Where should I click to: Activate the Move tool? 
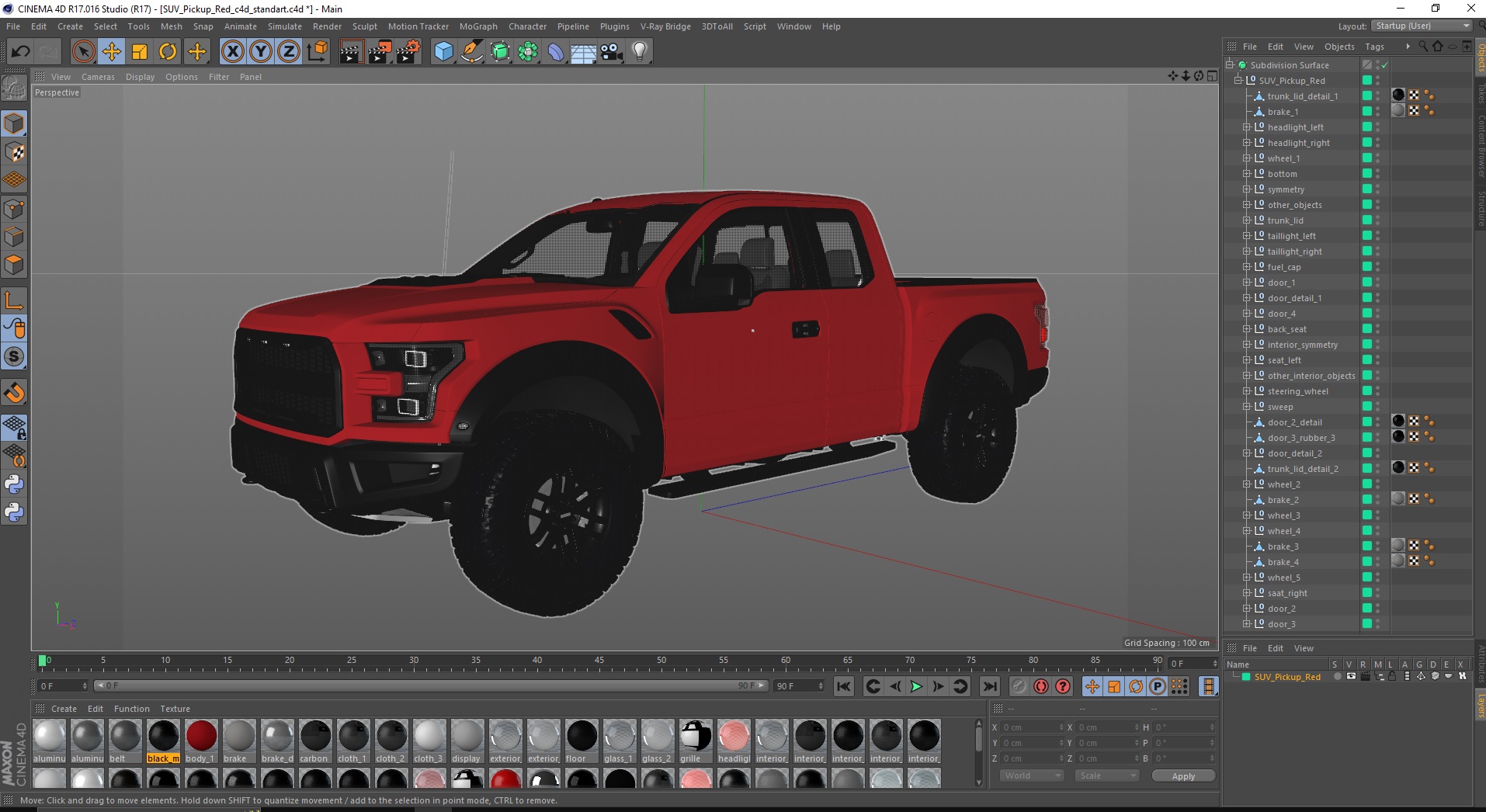(112, 52)
